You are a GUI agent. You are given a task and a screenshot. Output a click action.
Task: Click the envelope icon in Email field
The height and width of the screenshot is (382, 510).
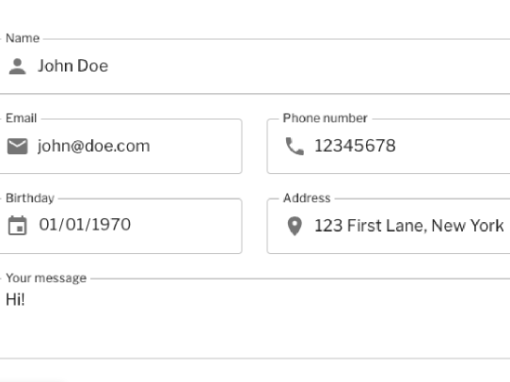(17, 146)
